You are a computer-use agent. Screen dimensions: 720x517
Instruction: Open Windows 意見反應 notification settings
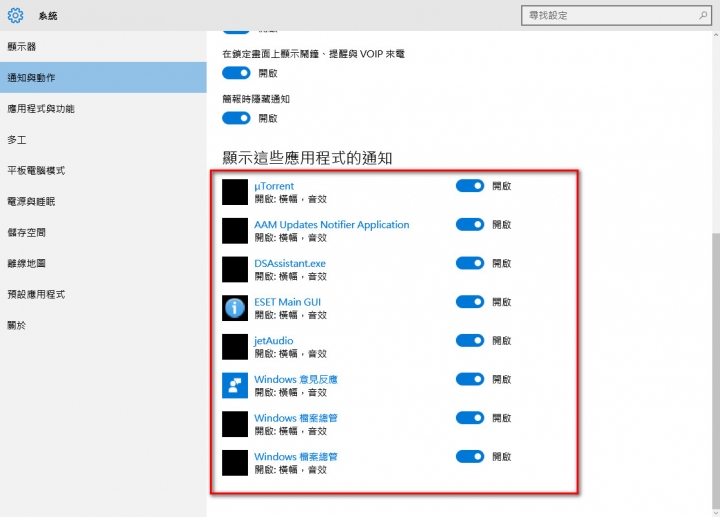[x=296, y=379]
